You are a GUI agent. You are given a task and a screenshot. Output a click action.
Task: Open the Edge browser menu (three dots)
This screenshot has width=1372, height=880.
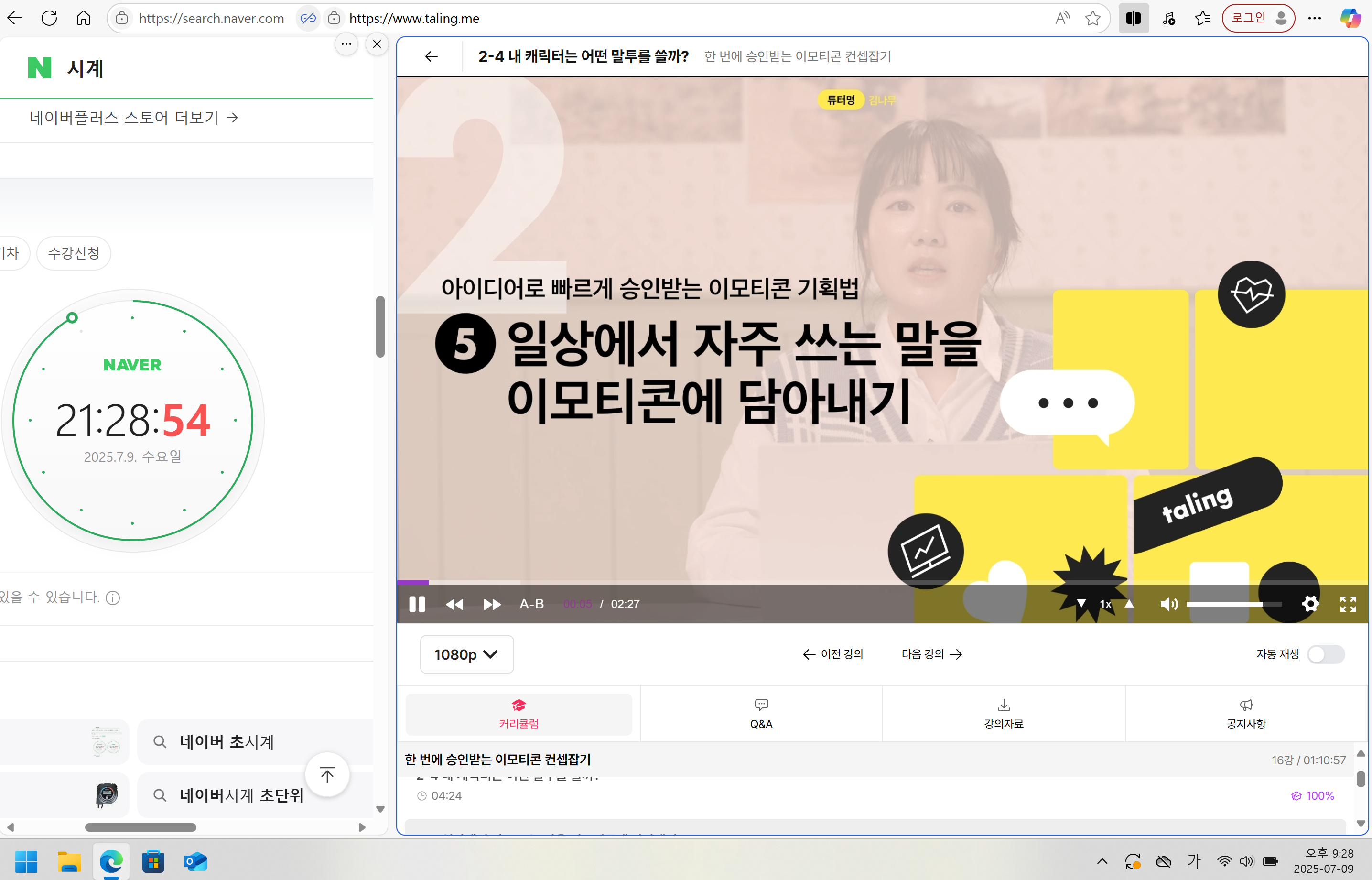click(x=1315, y=18)
